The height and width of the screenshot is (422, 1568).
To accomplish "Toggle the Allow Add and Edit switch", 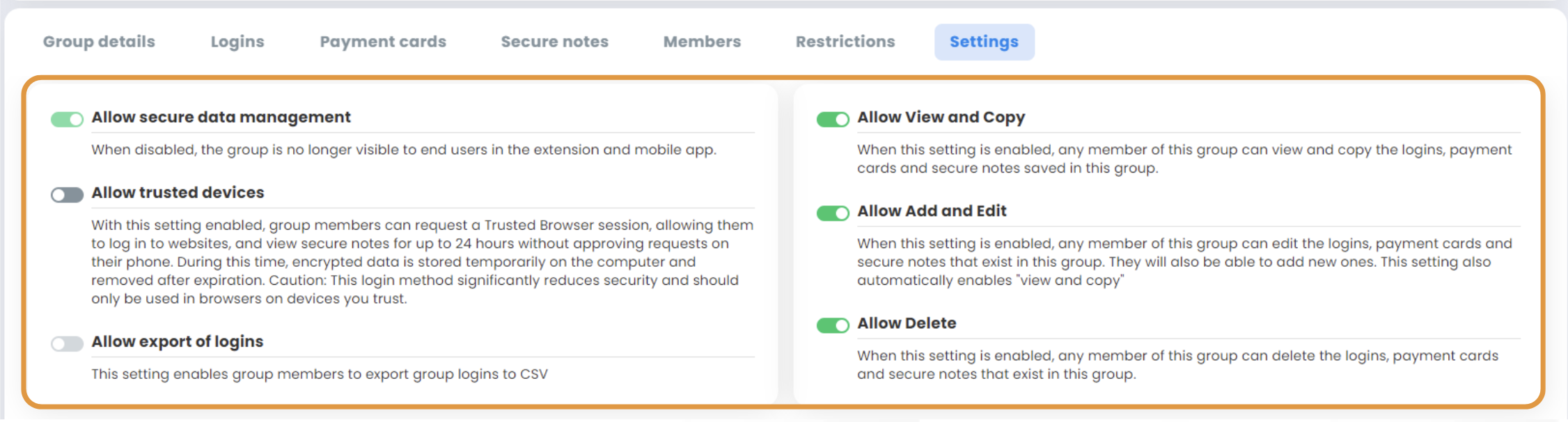I will (x=833, y=212).
